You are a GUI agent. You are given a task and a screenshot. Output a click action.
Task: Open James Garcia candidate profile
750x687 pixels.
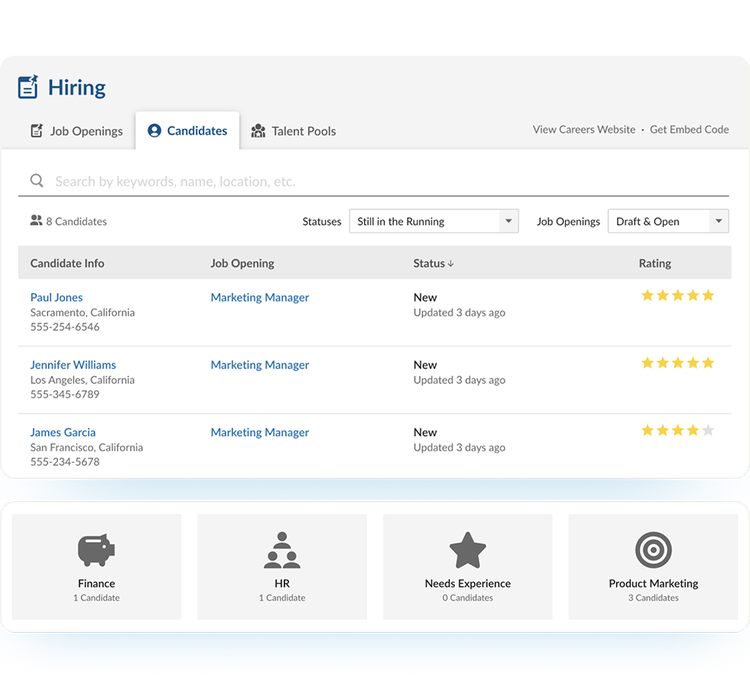click(63, 432)
